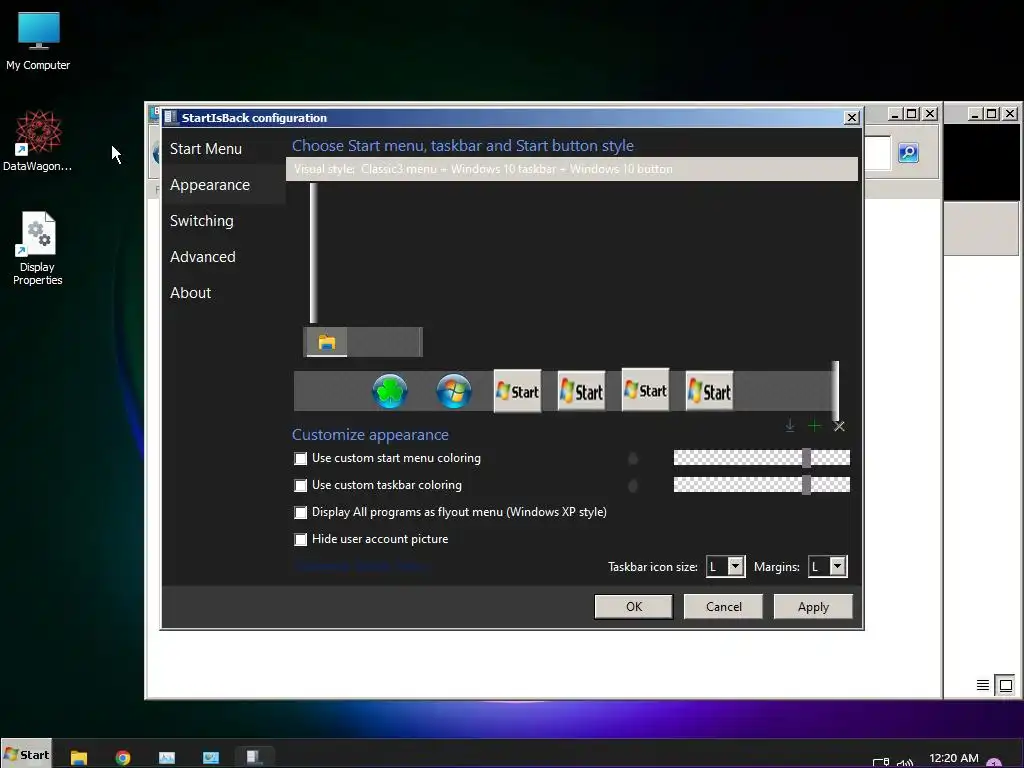The height and width of the screenshot is (768, 1024).
Task: Select the green clover Start orb style
Action: click(390, 391)
